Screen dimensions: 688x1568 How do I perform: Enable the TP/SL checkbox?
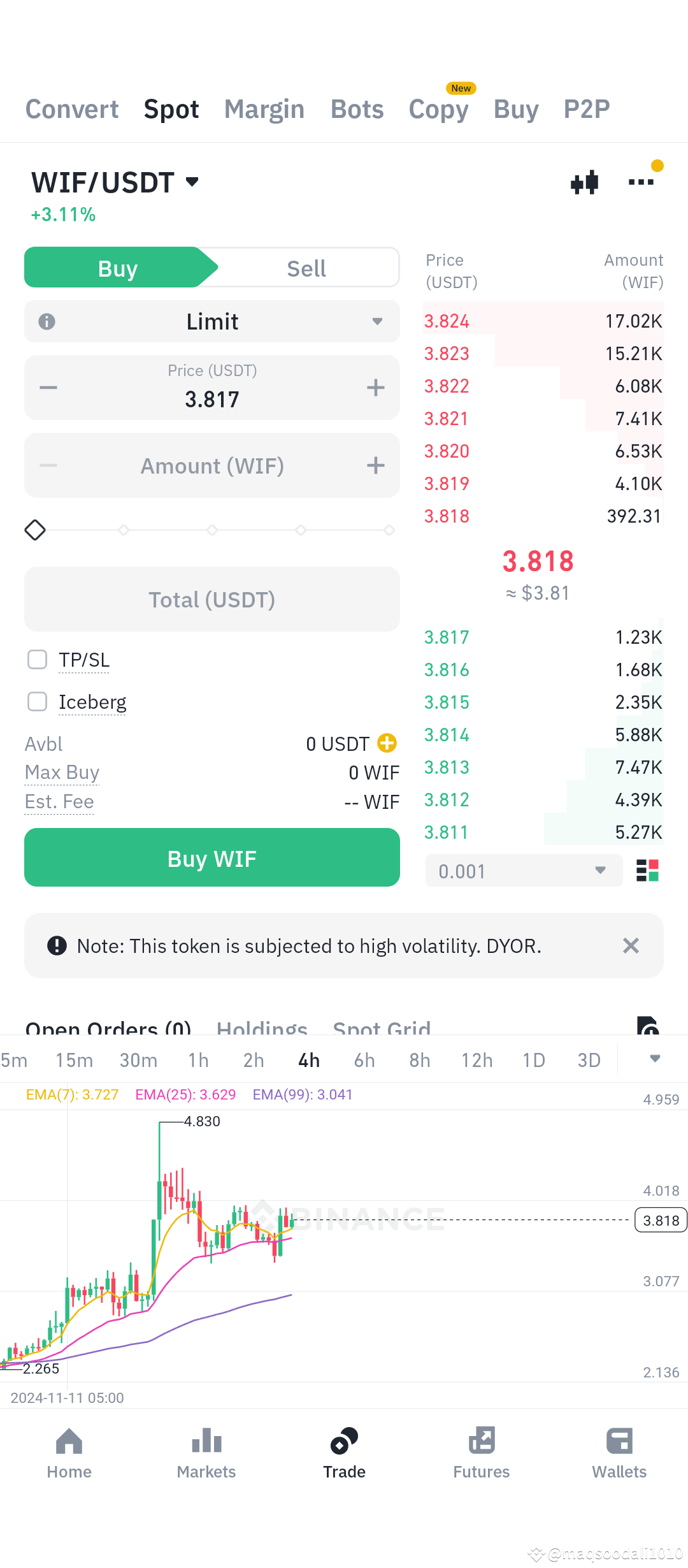(x=38, y=660)
